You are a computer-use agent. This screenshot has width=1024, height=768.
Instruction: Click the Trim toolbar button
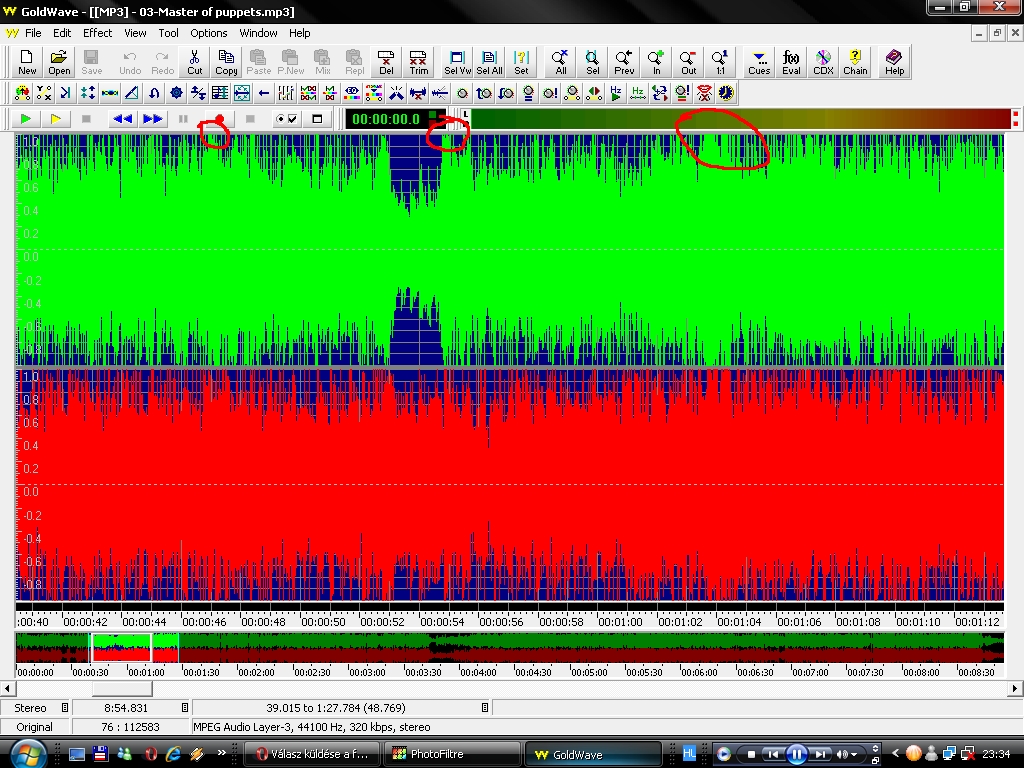(x=418, y=62)
